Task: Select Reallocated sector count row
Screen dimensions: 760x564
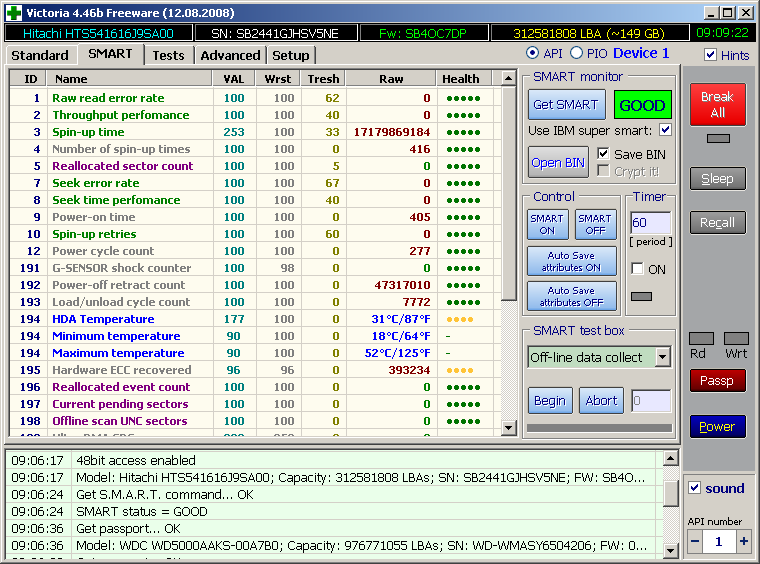Action: [x=255, y=166]
